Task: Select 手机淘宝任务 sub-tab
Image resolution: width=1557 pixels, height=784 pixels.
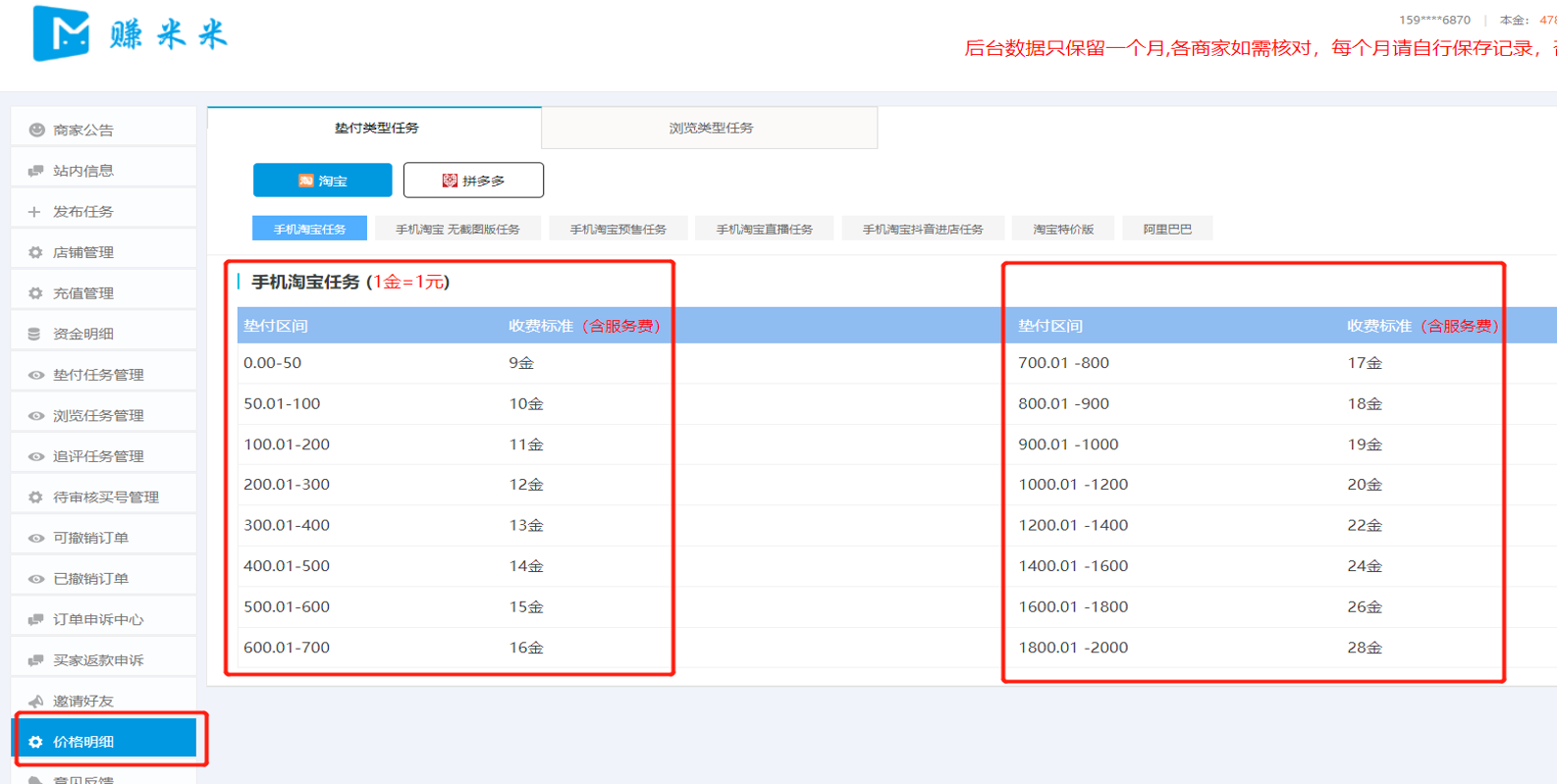Action: [x=309, y=229]
